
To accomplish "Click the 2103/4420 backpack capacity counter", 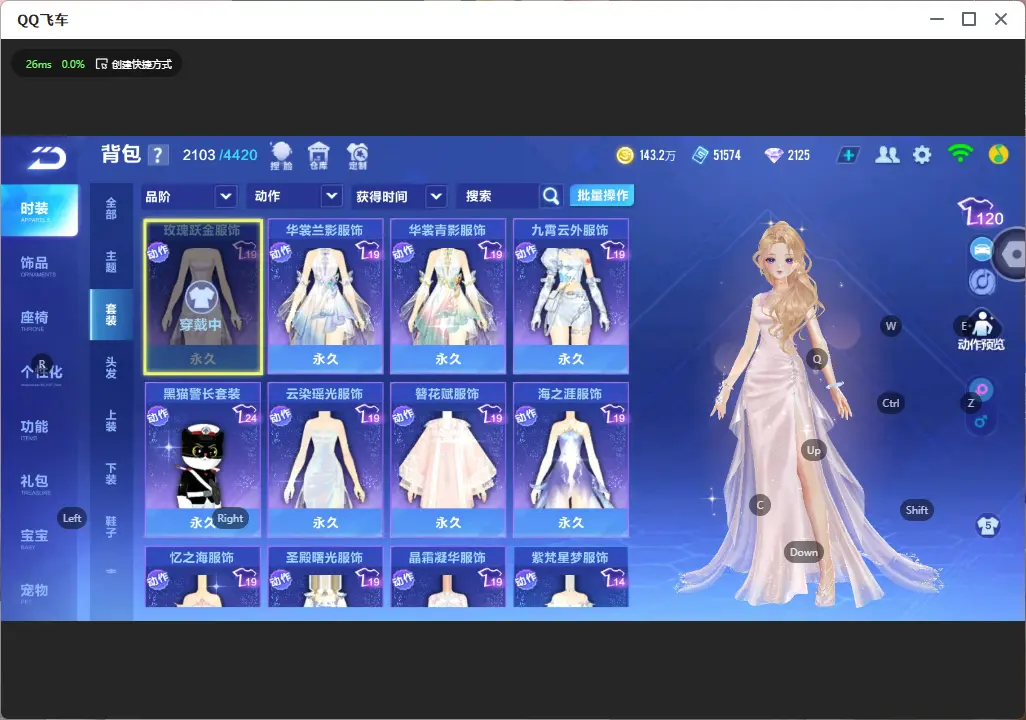I will [x=220, y=155].
